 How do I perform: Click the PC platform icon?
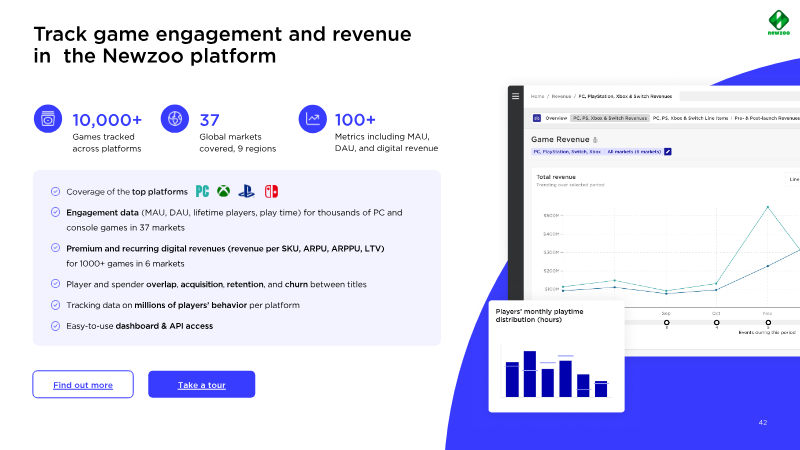[x=202, y=191]
